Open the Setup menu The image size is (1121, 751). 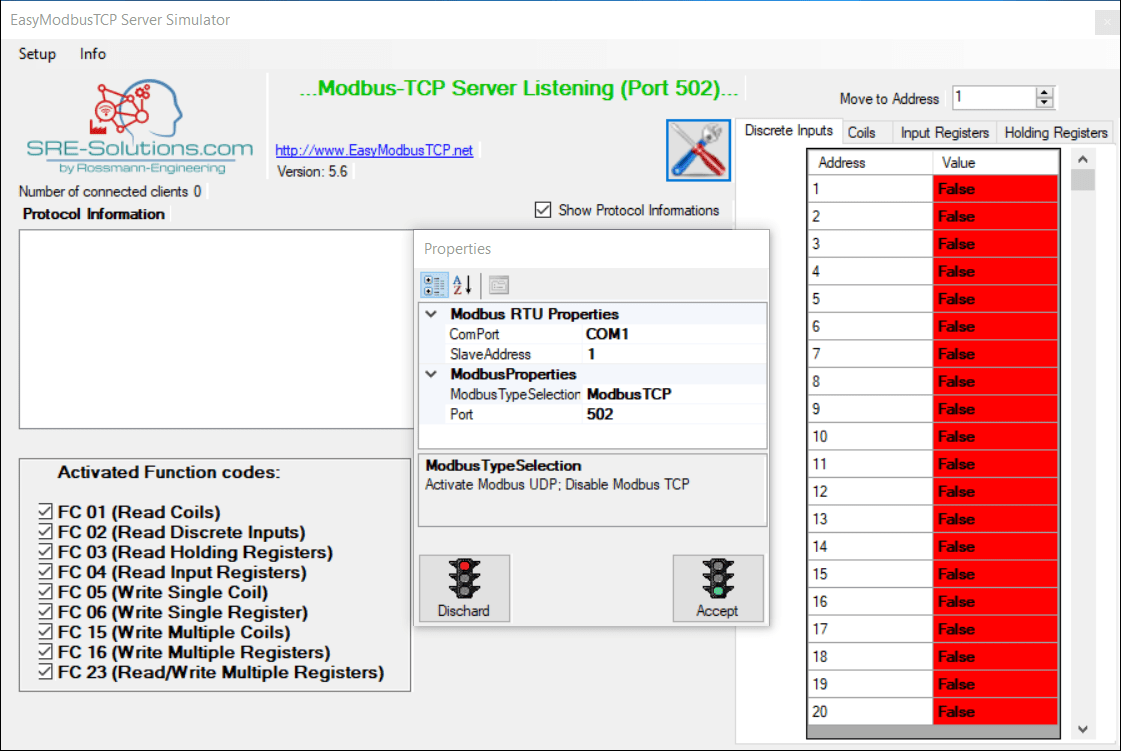pyautogui.click(x=37, y=54)
